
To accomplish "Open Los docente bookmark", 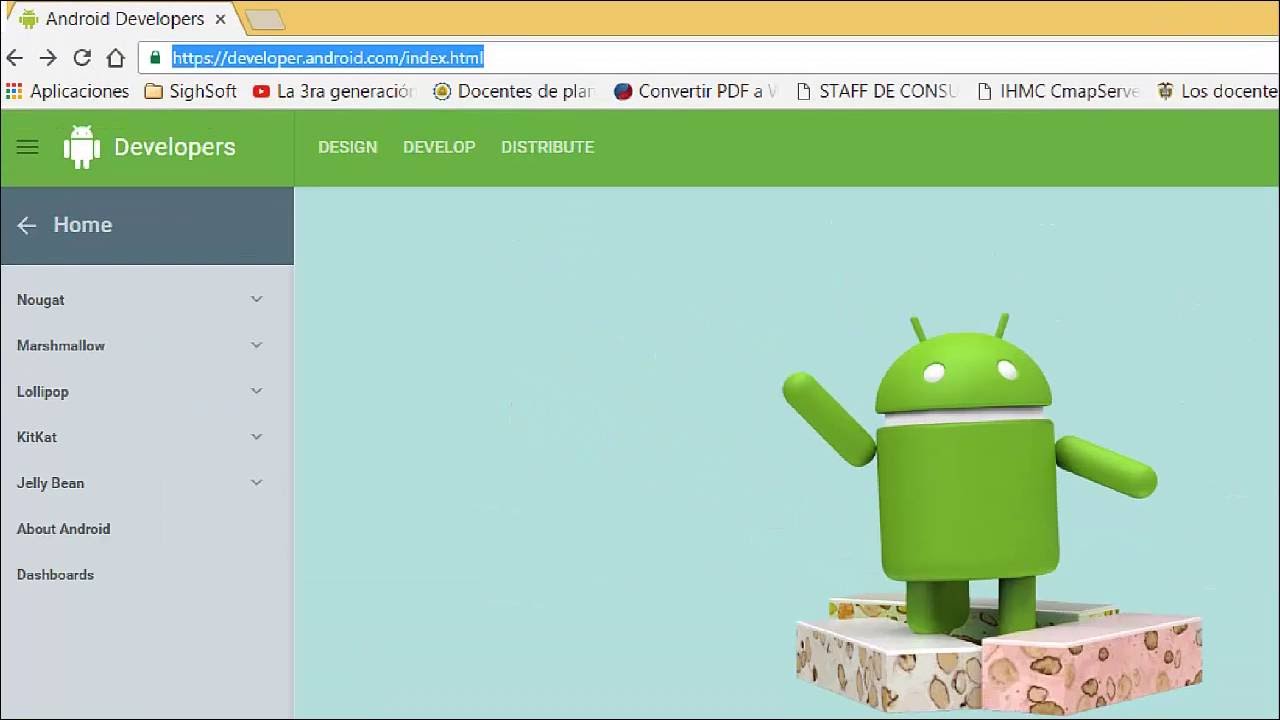I will tap(1218, 91).
